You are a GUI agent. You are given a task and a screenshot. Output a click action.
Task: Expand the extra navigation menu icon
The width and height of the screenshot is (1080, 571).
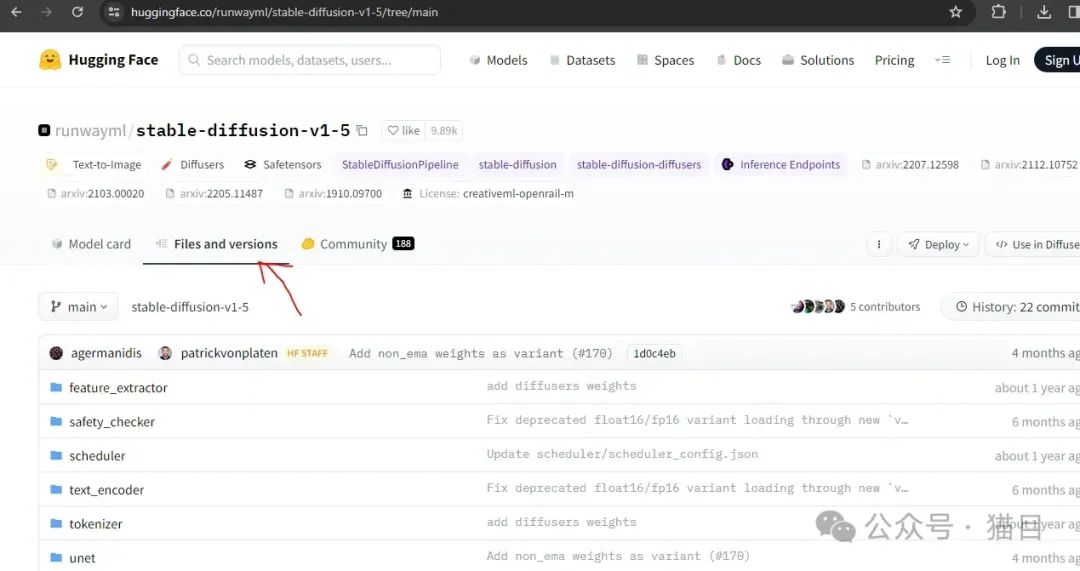pyautogui.click(x=943, y=60)
